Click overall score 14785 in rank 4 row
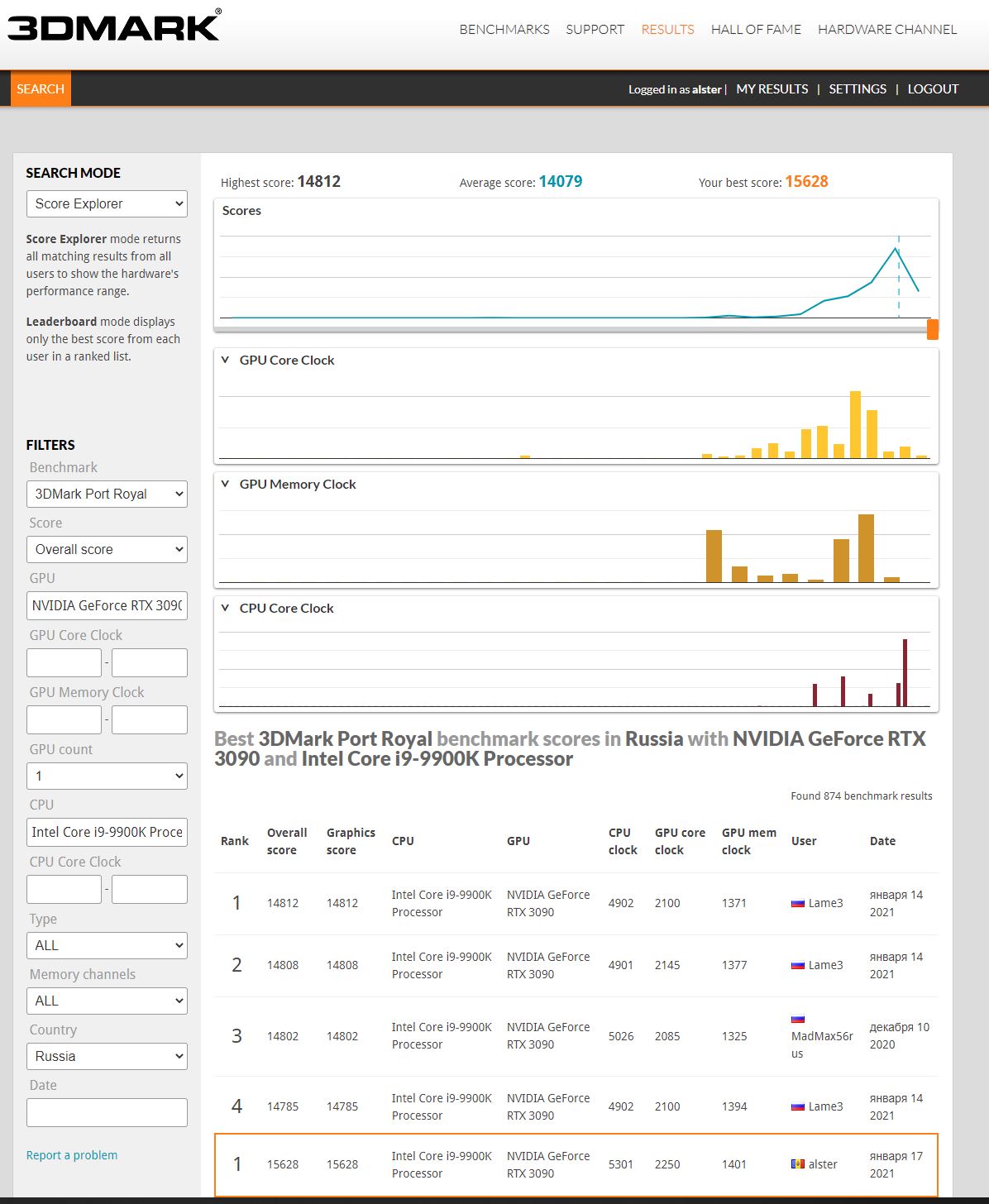989x1204 pixels. [x=283, y=1106]
